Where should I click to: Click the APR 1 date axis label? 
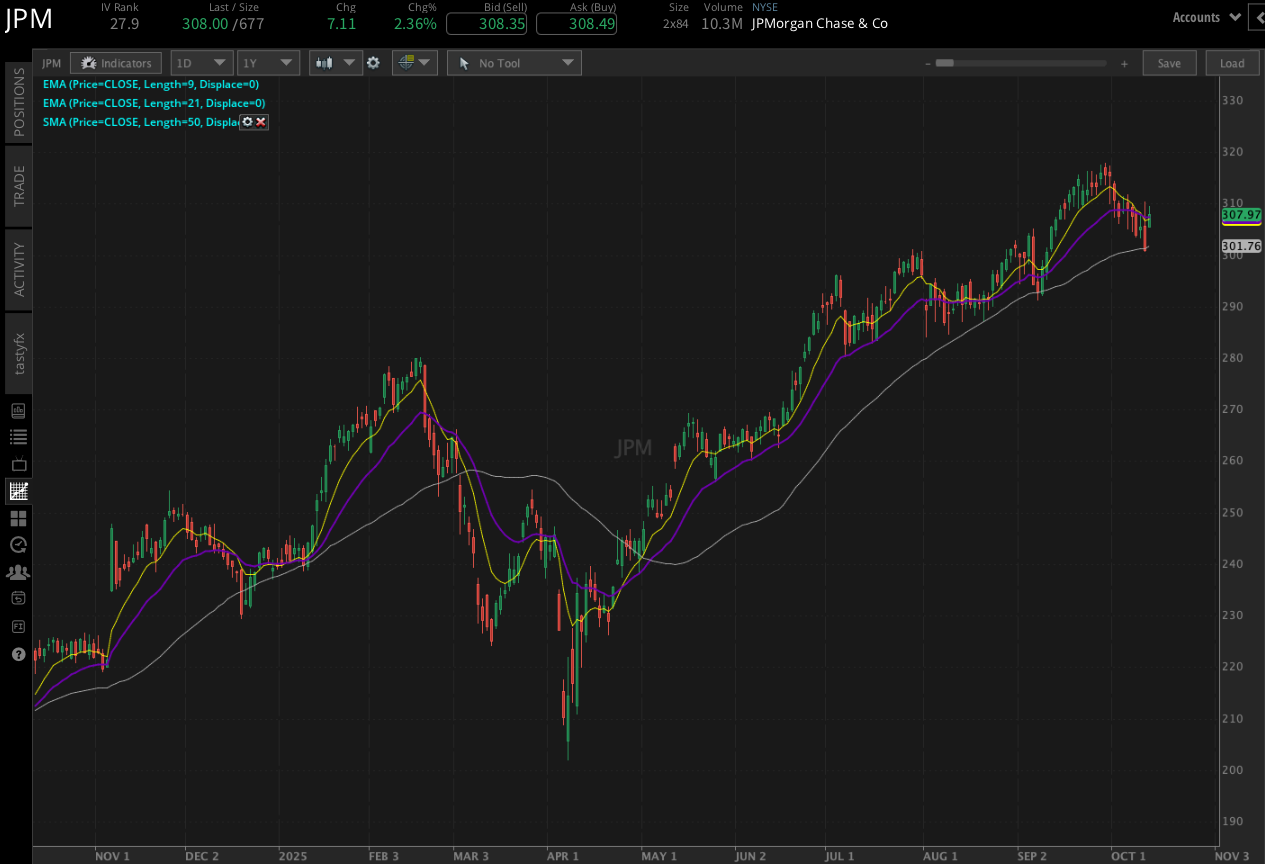563,856
